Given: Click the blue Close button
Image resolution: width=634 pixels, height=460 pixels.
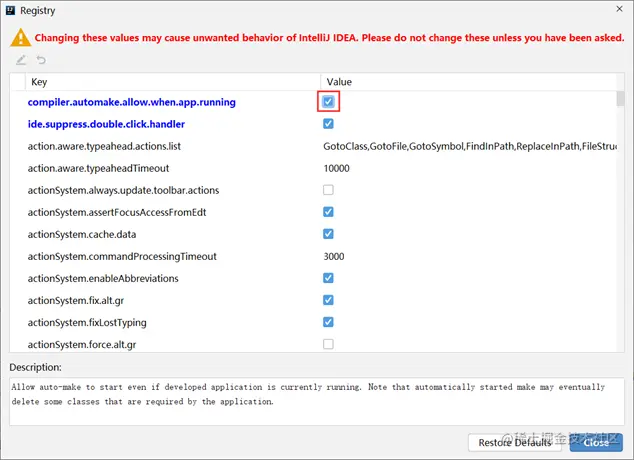Looking at the screenshot, I should pyautogui.click(x=596, y=443).
